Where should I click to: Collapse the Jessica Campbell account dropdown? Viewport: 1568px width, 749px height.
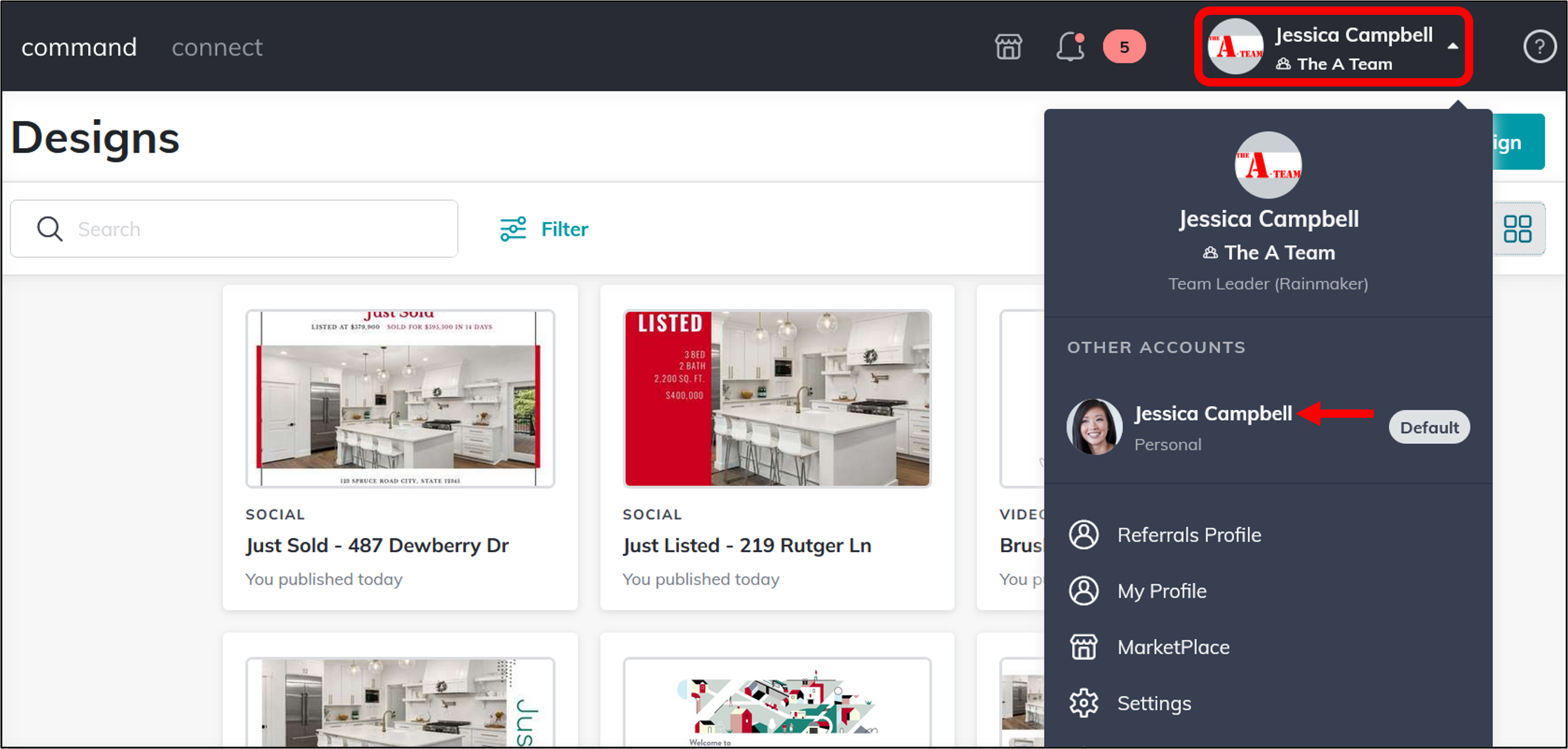(x=1332, y=47)
